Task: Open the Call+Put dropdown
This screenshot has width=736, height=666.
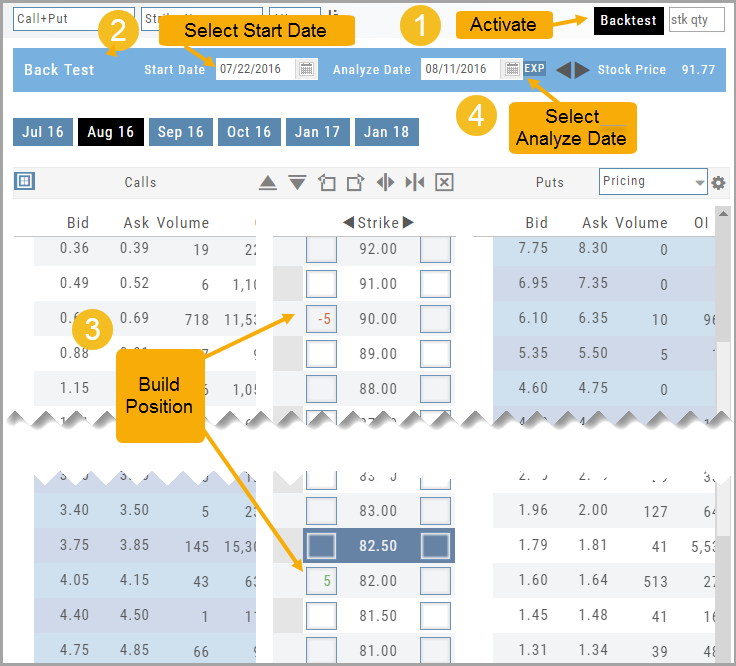Action: [74, 19]
